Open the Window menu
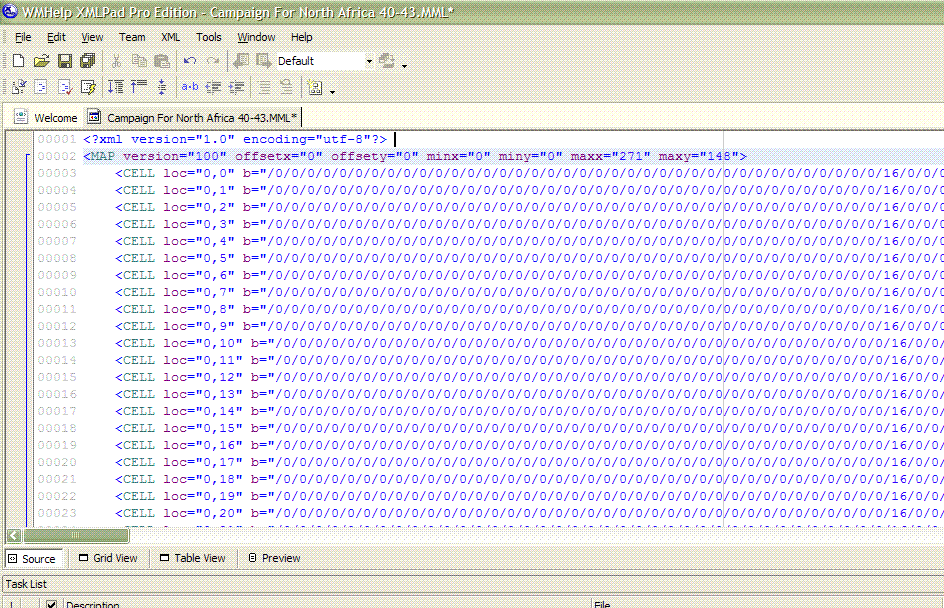 tap(256, 37)
